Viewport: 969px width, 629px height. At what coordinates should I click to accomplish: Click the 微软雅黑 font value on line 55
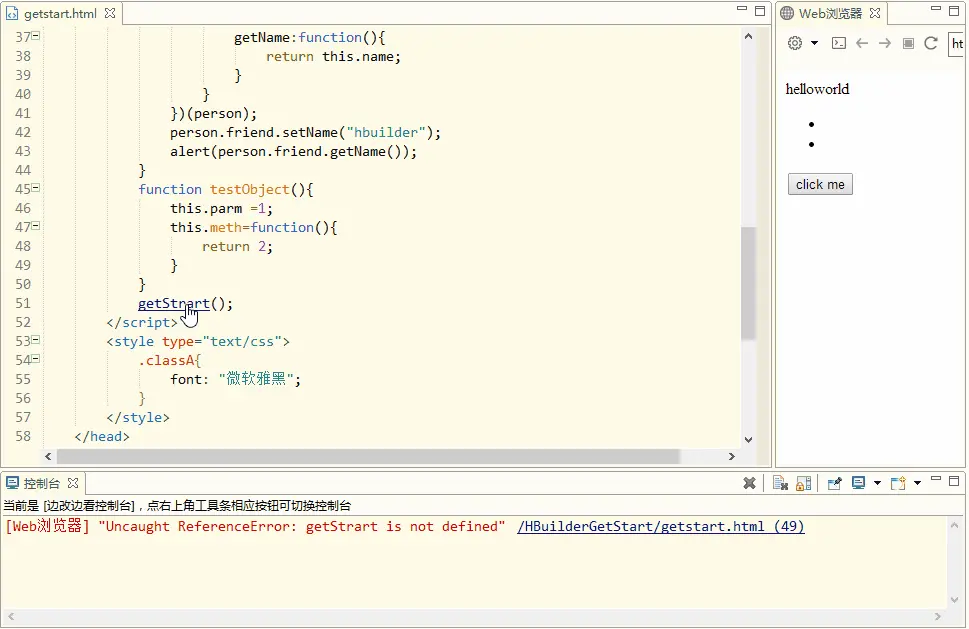point(256,379)
